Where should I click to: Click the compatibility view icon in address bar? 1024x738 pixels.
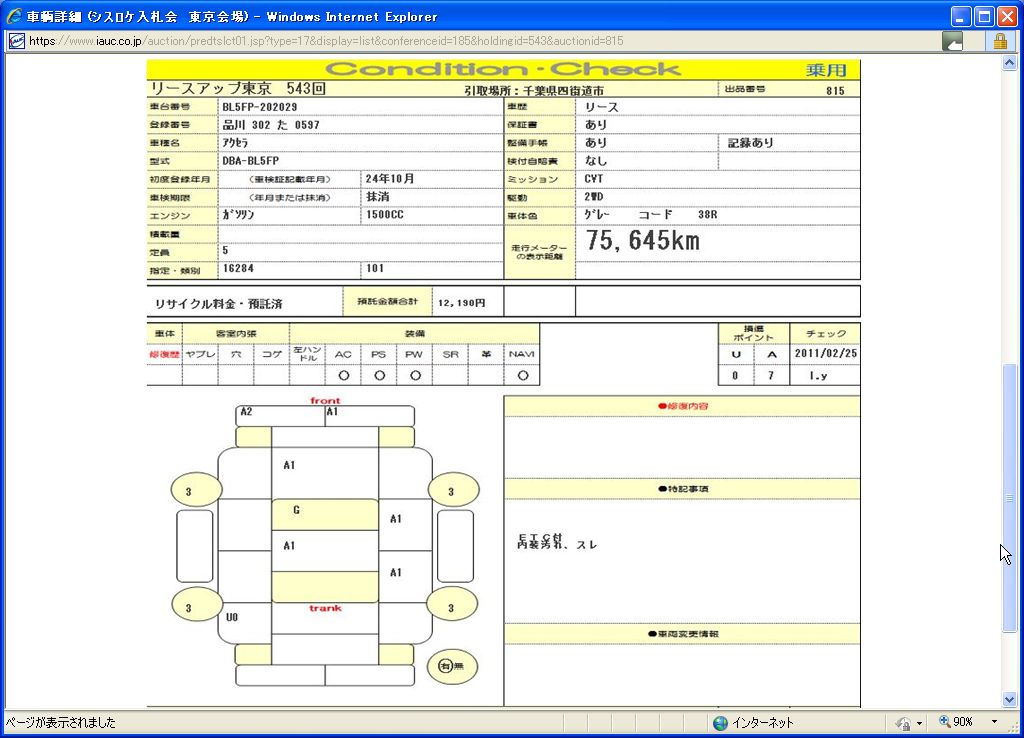[953, 41]
